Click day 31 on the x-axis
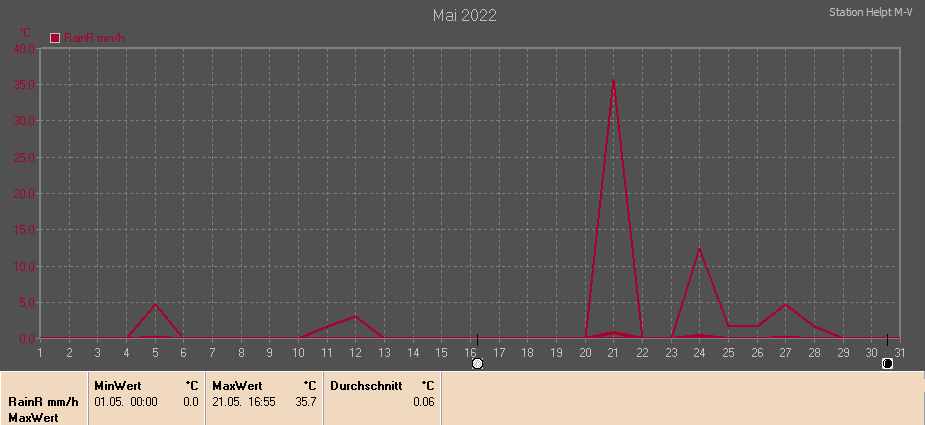The image size is (925, 425). [x=900, y=353]
